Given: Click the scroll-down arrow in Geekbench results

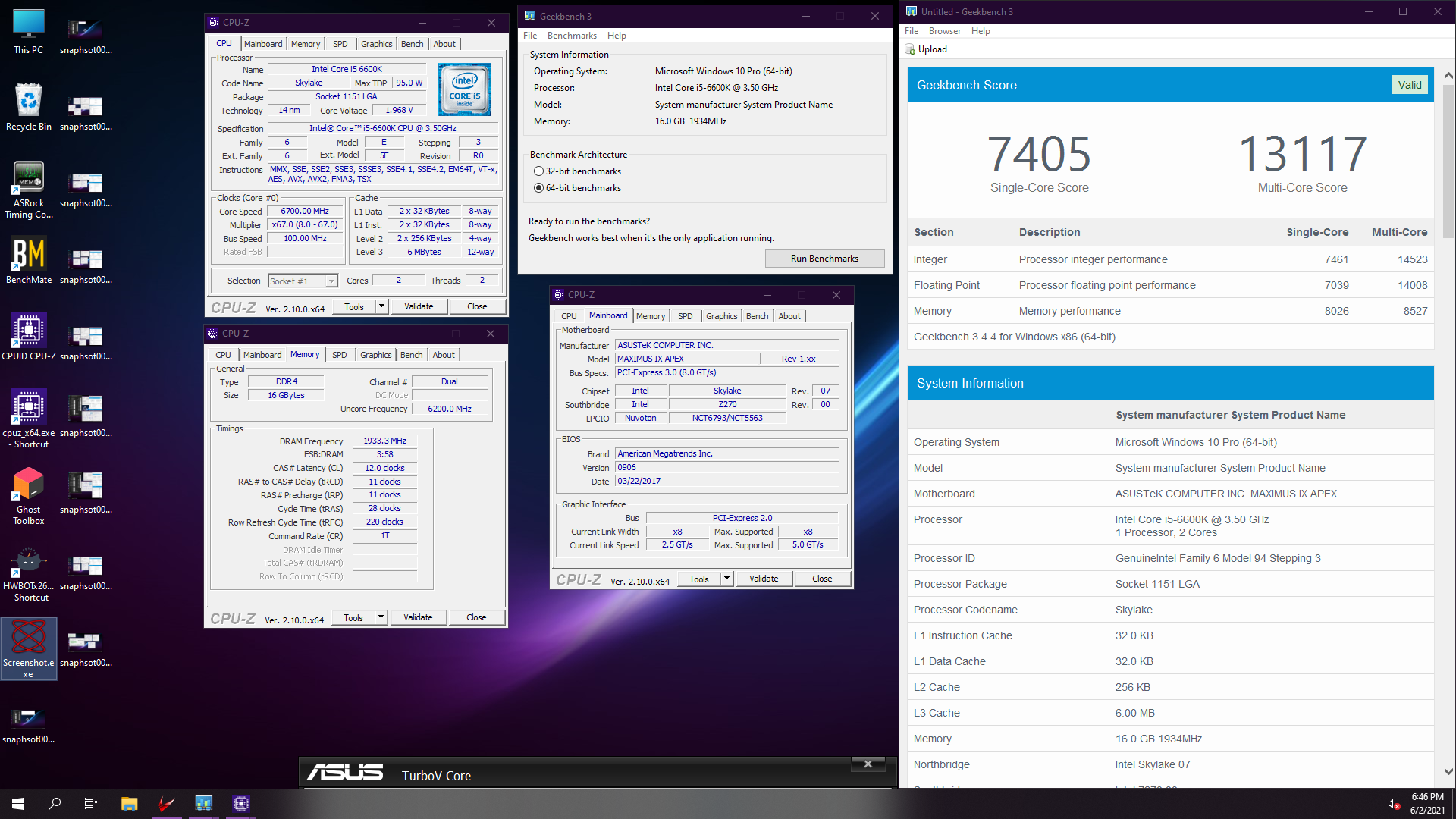Looking at the screenshot, I should tap(1448, 772).
